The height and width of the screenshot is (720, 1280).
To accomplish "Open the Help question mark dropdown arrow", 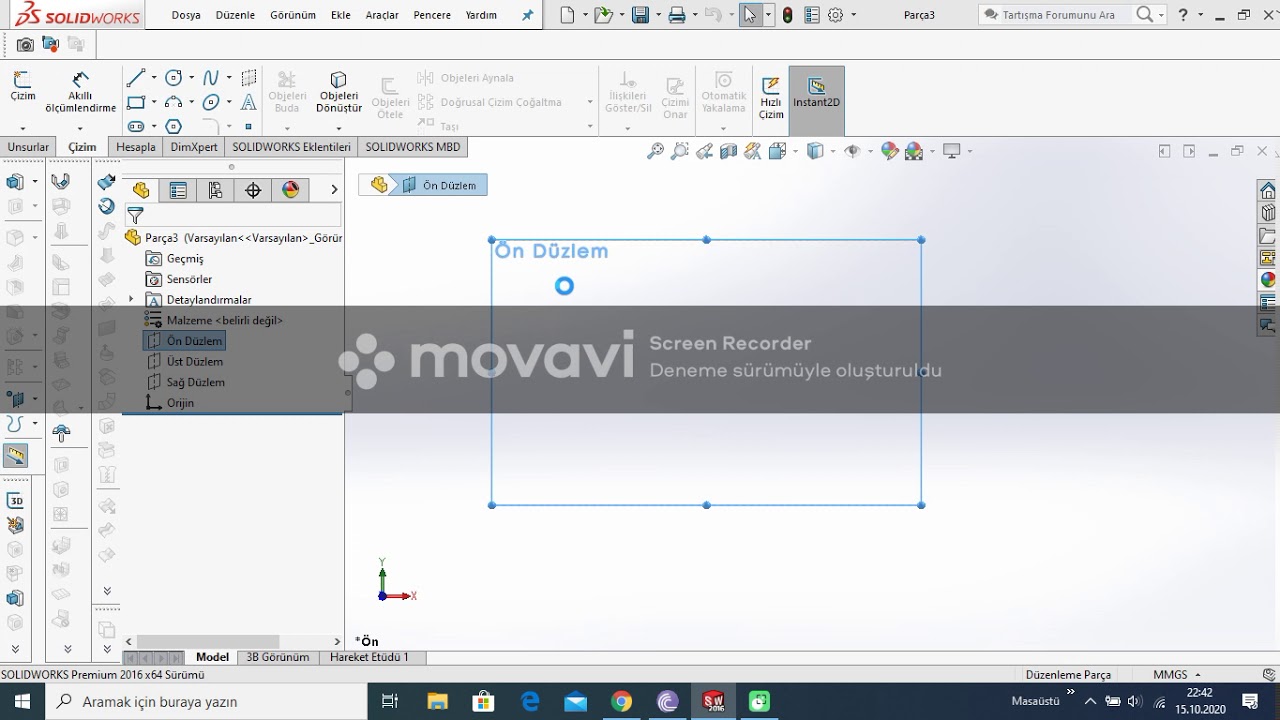I will 1200,15.
